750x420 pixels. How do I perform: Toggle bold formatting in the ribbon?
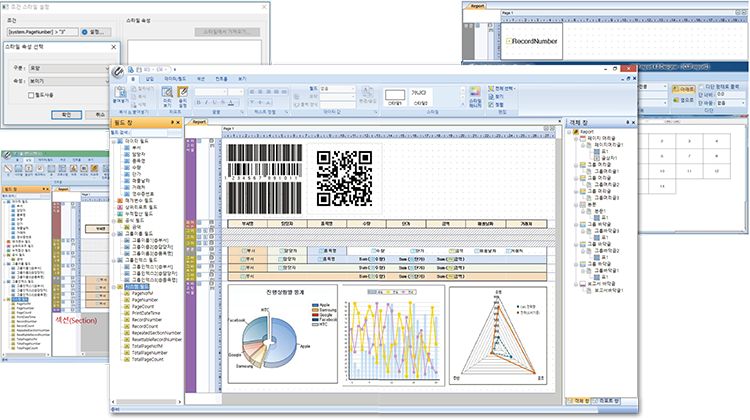[199, 102]
